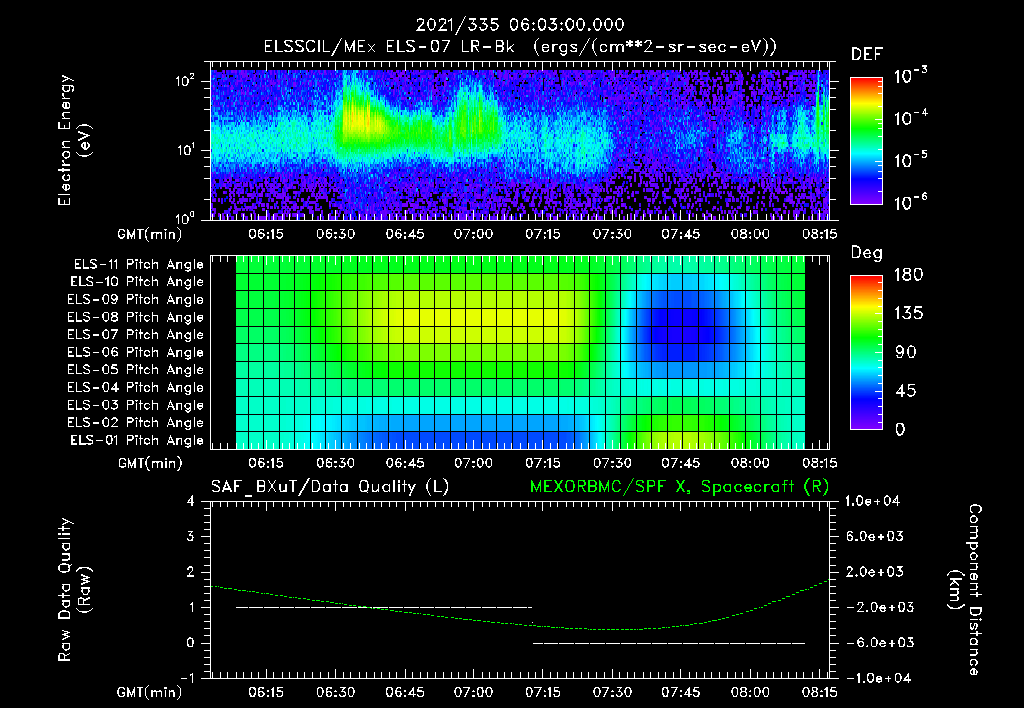Click GMT(min) label under pitch angle panel
Image resolution: width=1024 pixels, height=708 pixels.
[x=150, y=464]
